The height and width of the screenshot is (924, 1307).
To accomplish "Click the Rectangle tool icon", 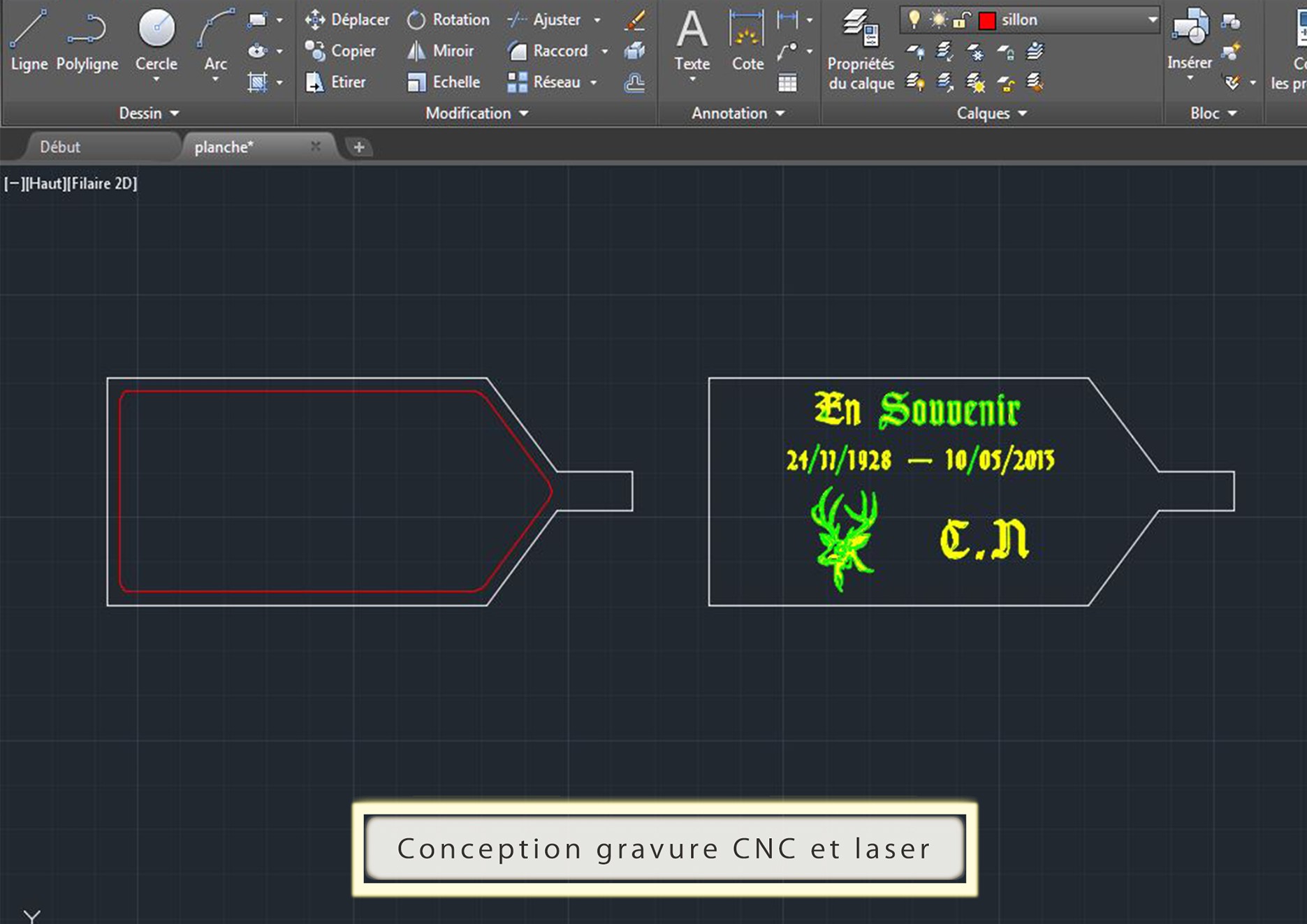I will pyautogui.click(x=258, y=20).
